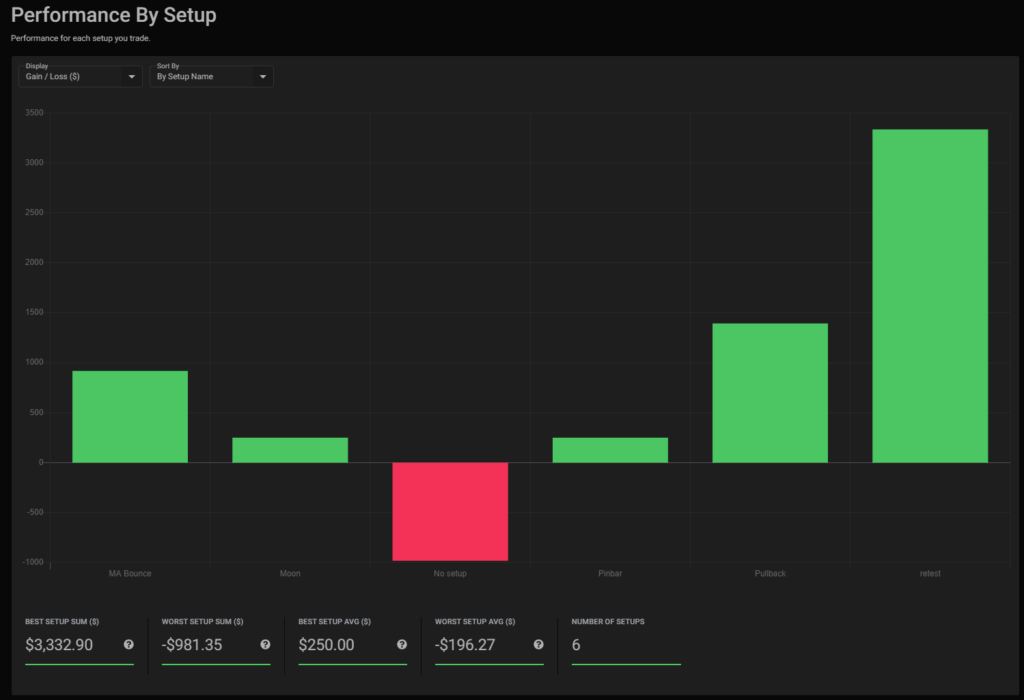Screen dimensions: 1024x700
Task: Click the Sort By dropdown caret arrow
Action: click(263, 76)
